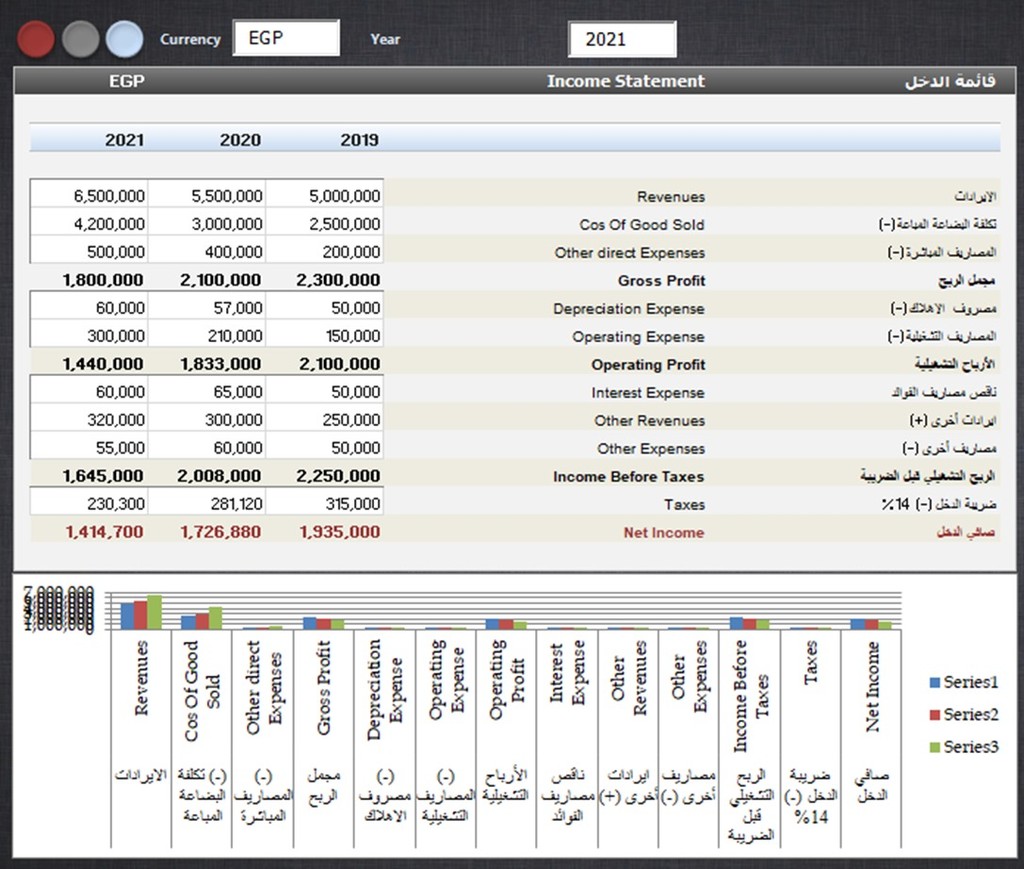Viewport: 1024px width, 869px height.
Task: Click the Income Before Taxes row label
Action: pos(629,477)
